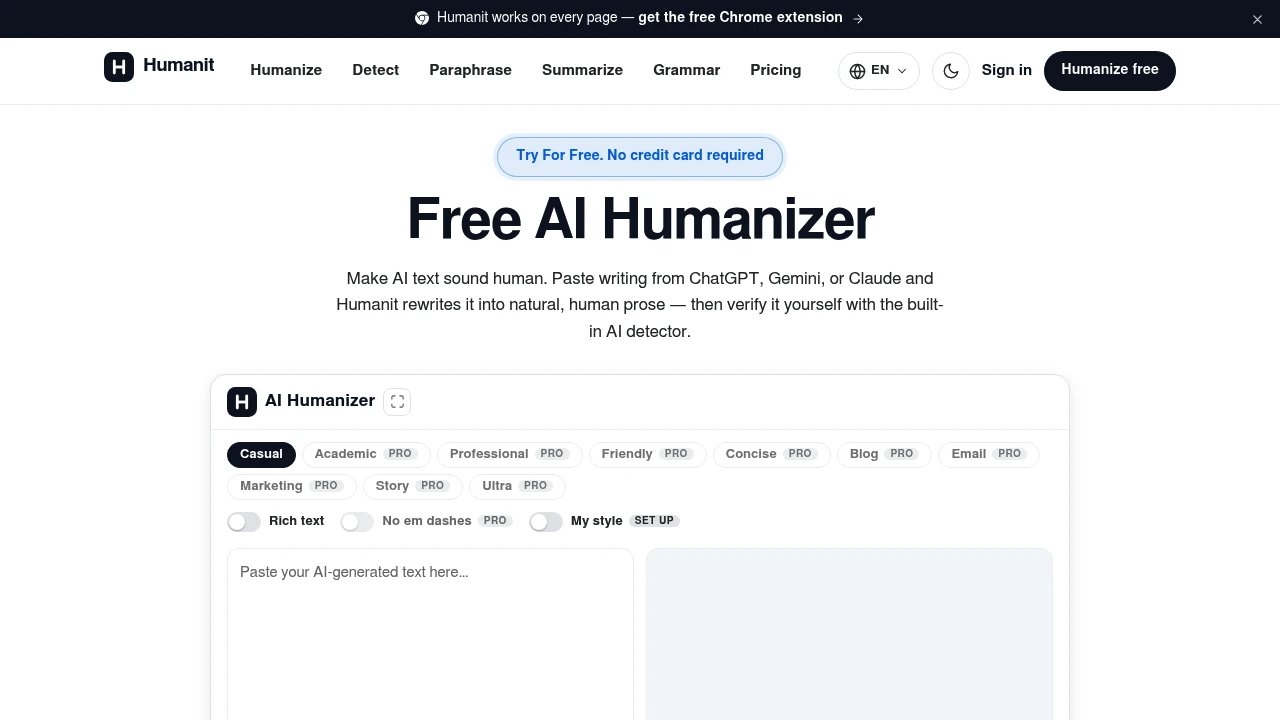Click the arrow icon after Chrome extension text
The image size is (1280, 720).
858,18
